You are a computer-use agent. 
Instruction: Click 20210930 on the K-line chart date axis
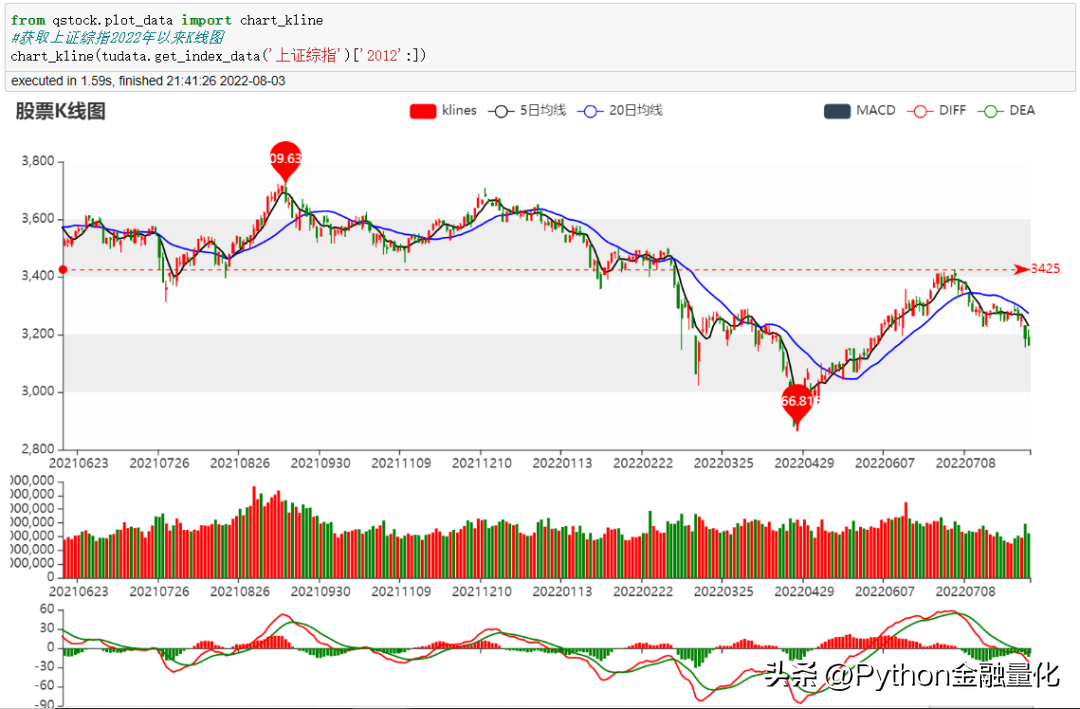[320, 463]
